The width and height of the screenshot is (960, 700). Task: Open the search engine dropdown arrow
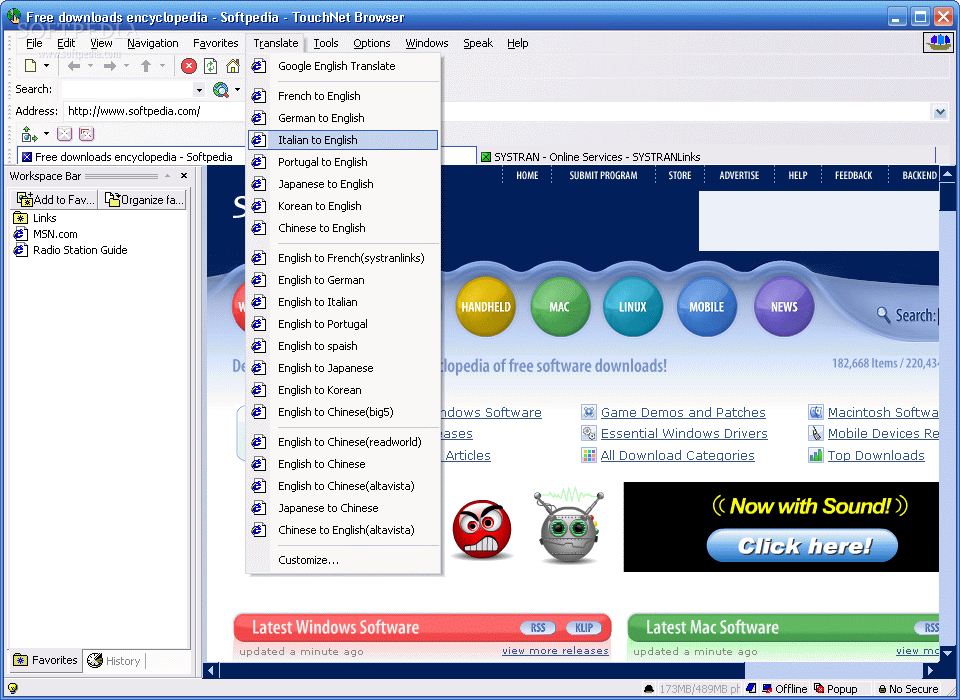click(237, 89)
